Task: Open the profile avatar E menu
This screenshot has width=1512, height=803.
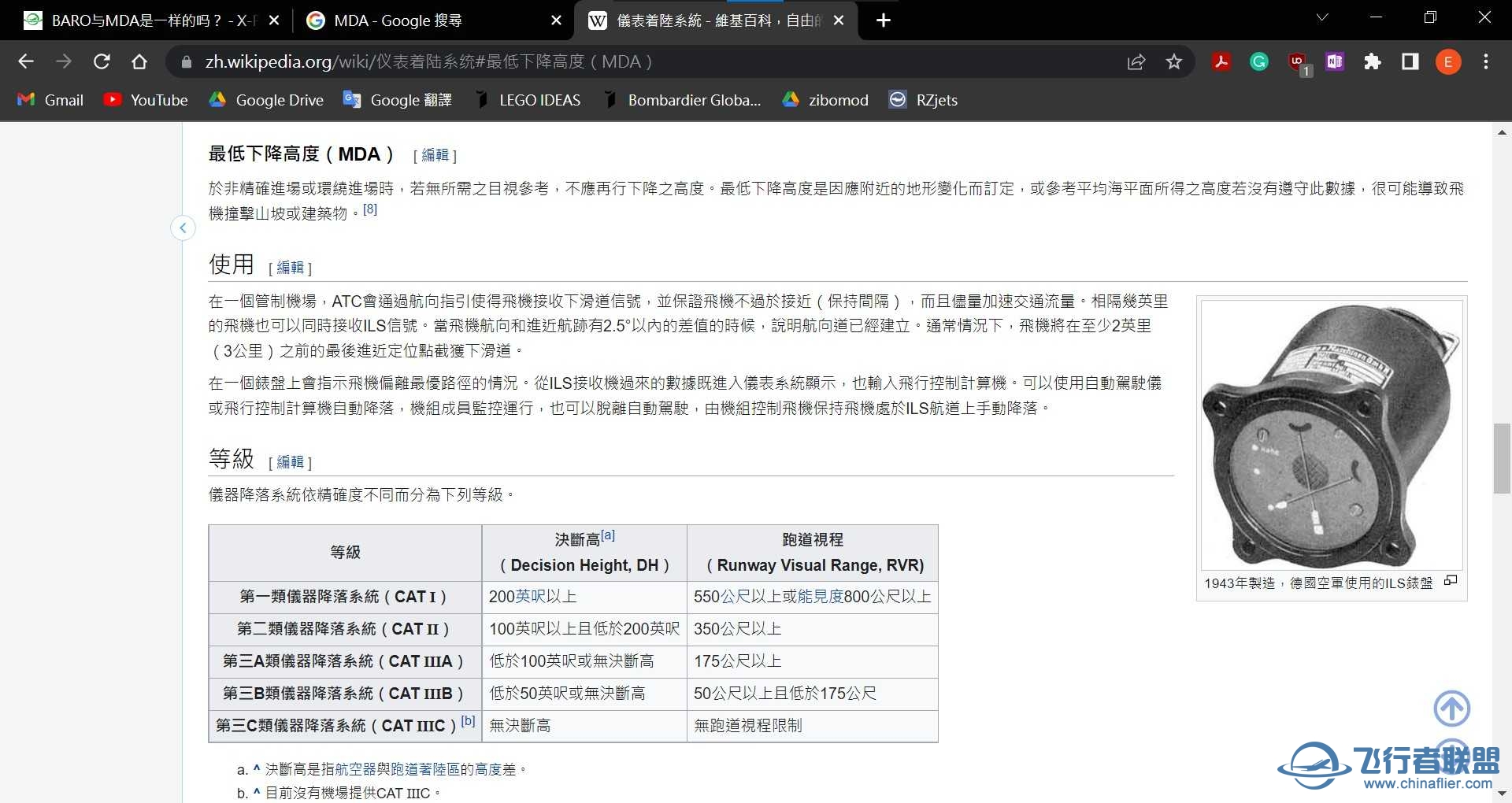Action: coord(1448,61)
